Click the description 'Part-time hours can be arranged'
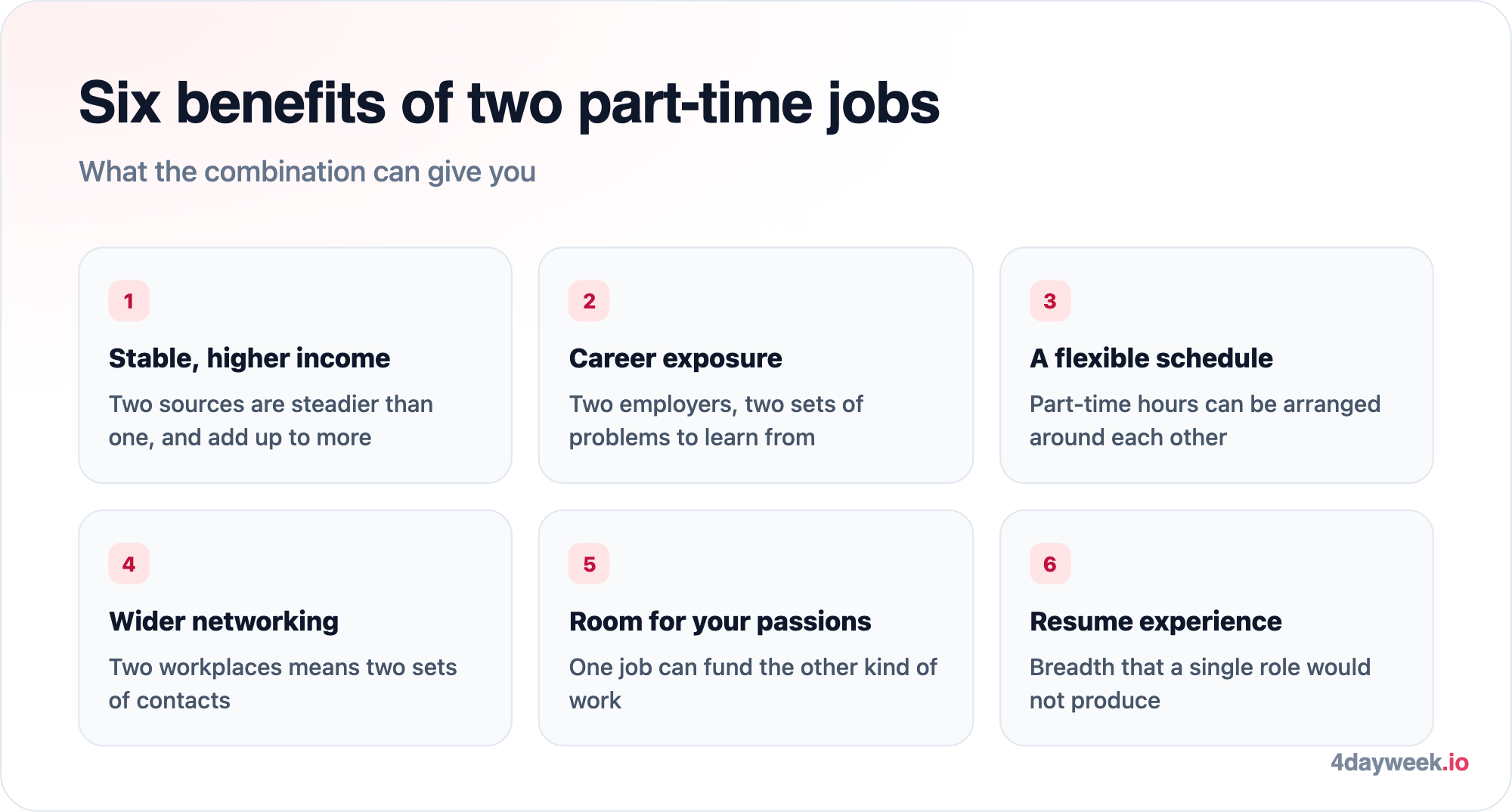This screenshot has height=812, width=1512. pos(1205,404)
